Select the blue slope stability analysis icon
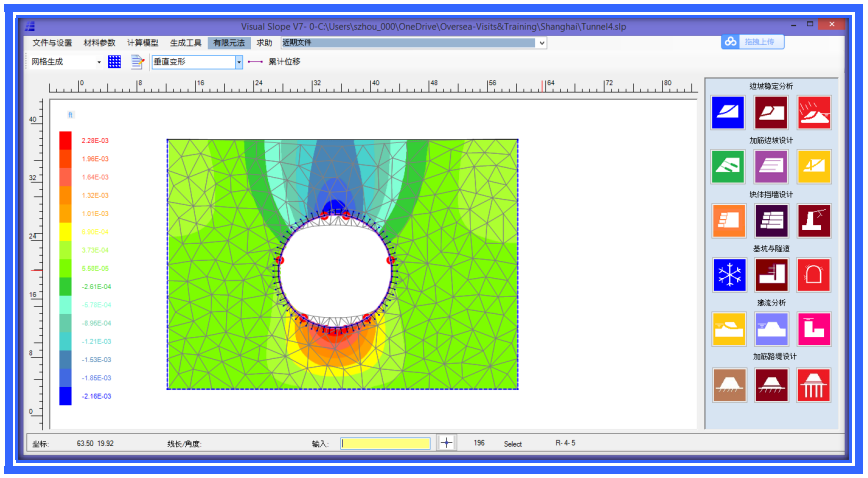The width and height of the screenshot is (868, 478). pos(727,112)
